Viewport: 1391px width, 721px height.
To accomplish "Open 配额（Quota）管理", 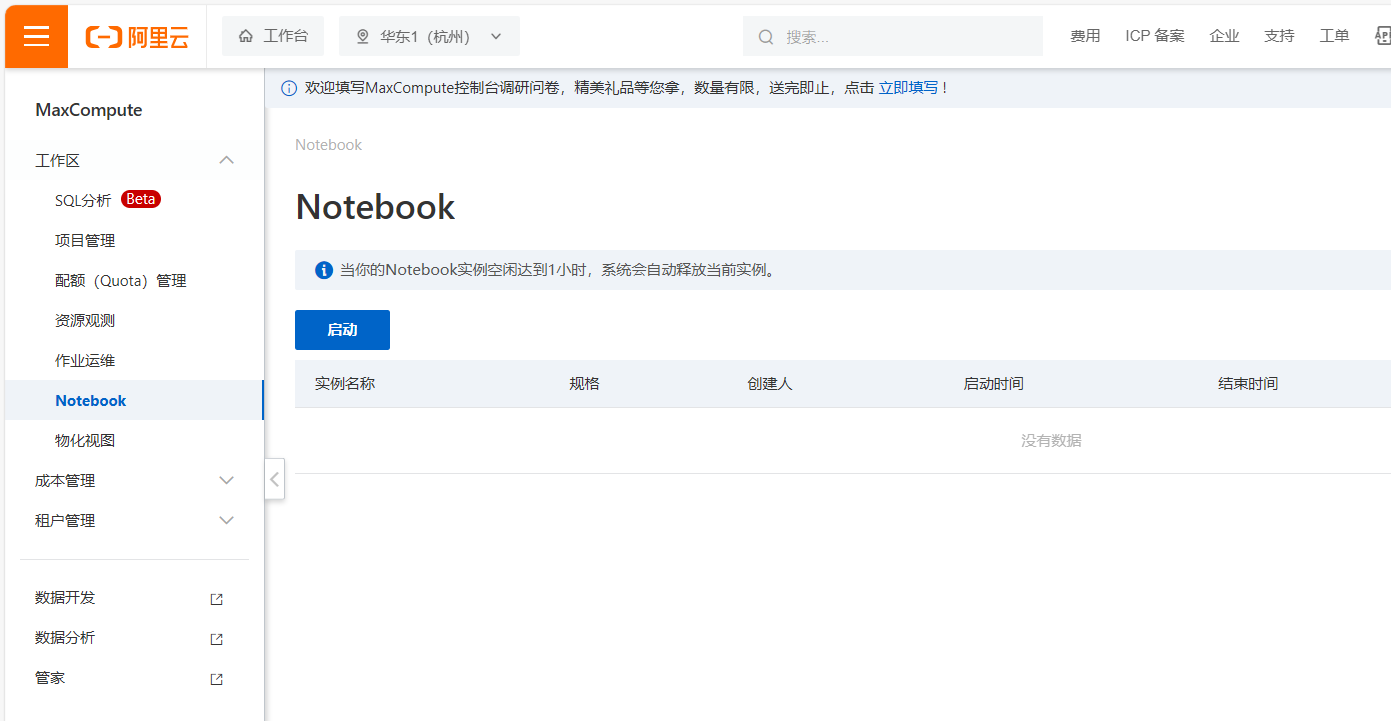I will pyautogui.click(x=121, y=280).
